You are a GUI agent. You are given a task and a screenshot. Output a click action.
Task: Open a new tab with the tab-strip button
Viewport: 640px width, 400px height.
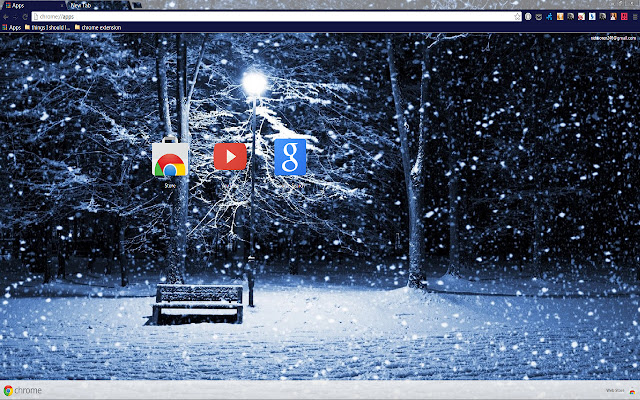pos(137,5)
